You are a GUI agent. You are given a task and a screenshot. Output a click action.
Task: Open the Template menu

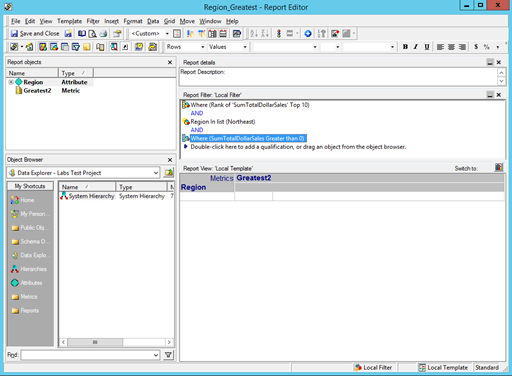point(69,21)
